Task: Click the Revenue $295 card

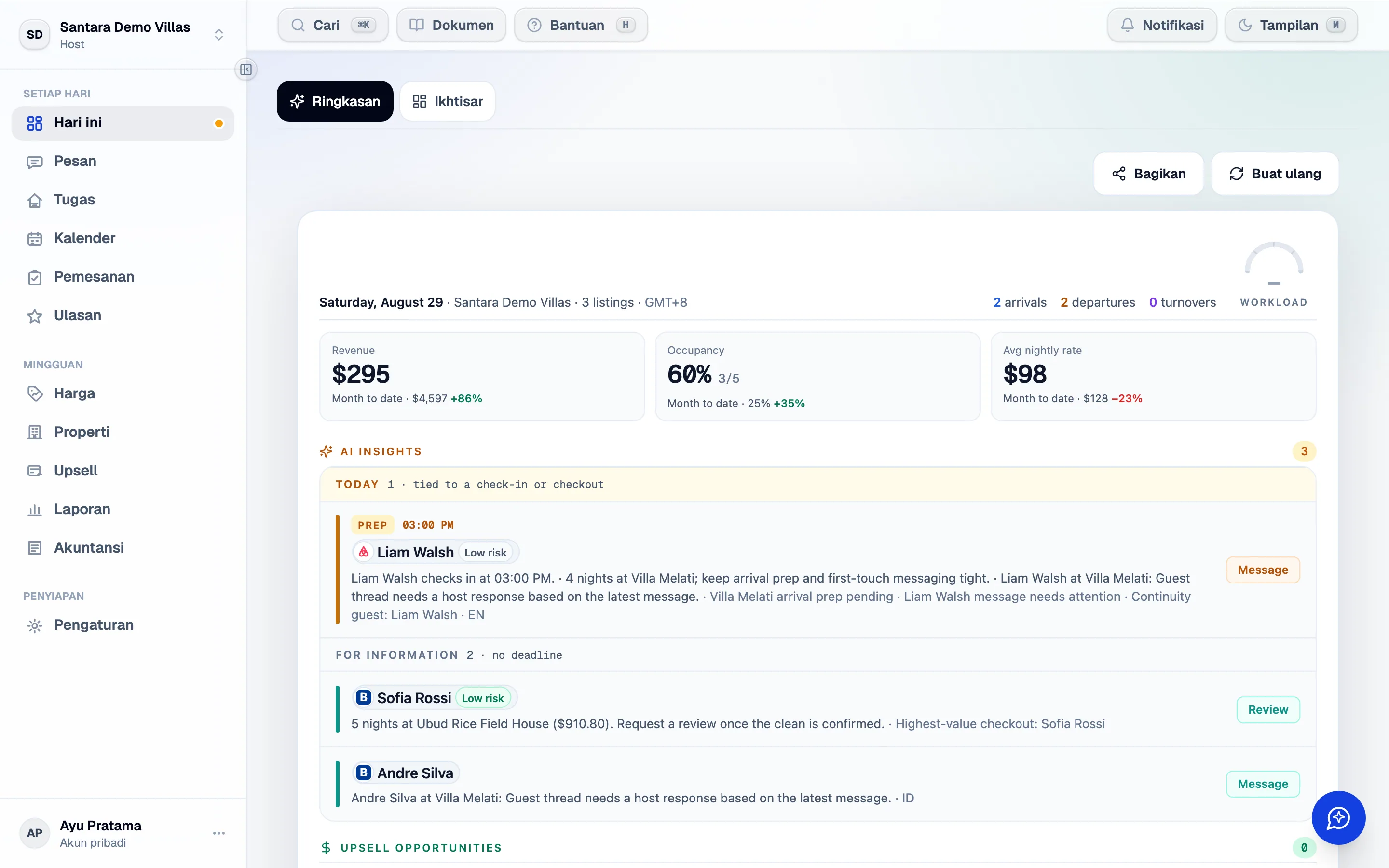Action: click(482, 377)
